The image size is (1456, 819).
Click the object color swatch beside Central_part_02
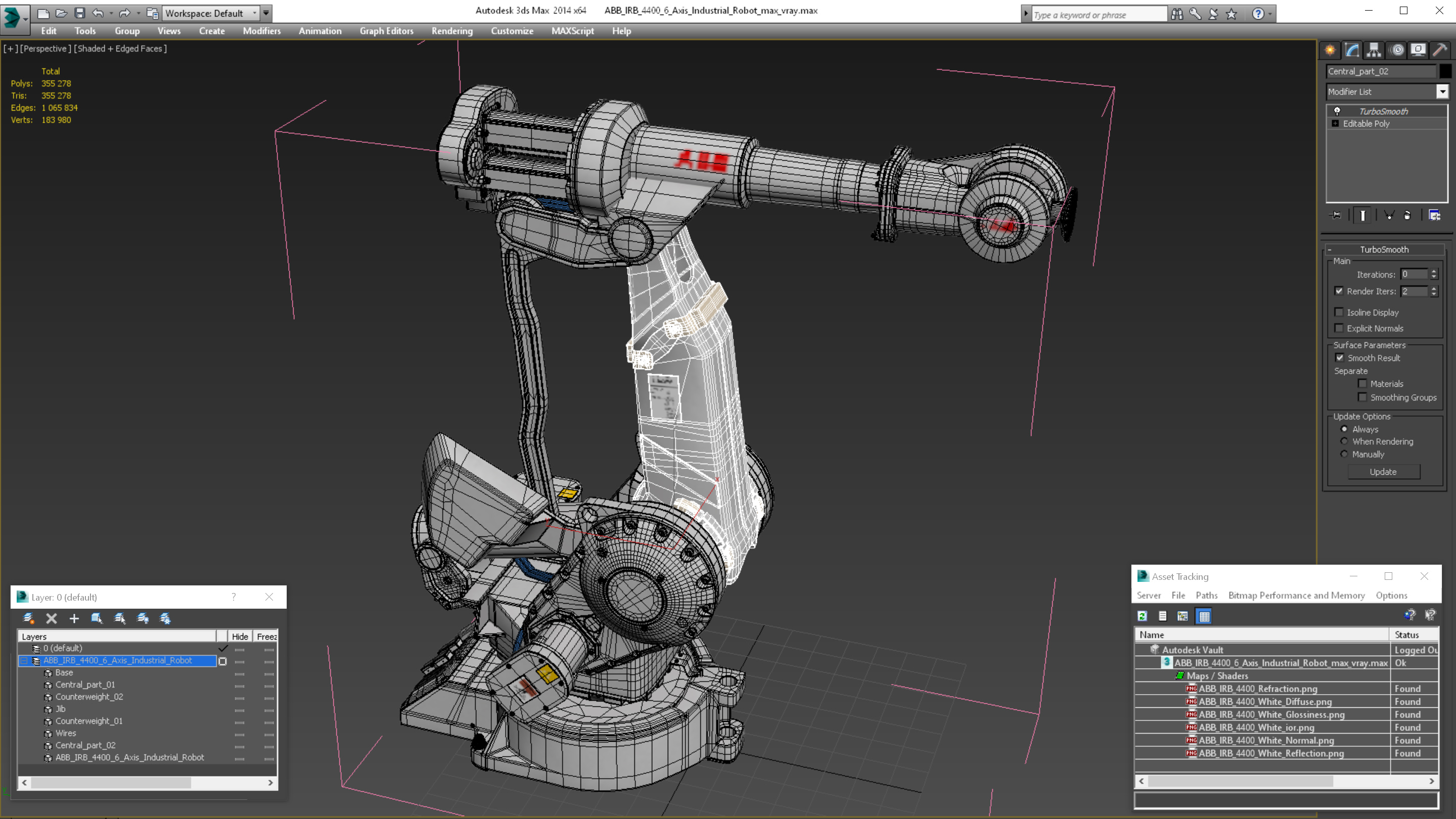[1445, 71]
